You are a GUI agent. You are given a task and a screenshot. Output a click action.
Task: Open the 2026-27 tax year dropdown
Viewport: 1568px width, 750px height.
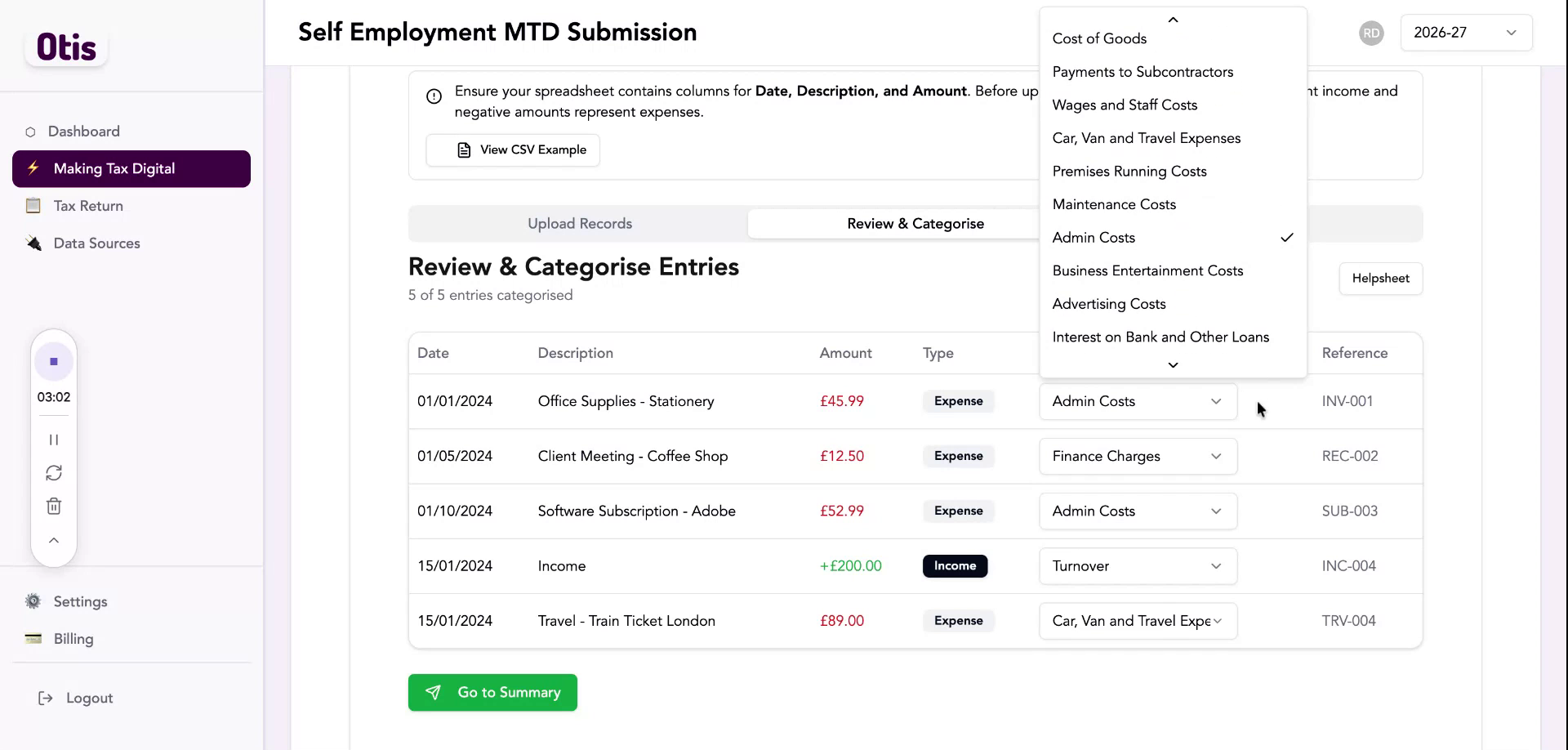(x=1466, y=33)
